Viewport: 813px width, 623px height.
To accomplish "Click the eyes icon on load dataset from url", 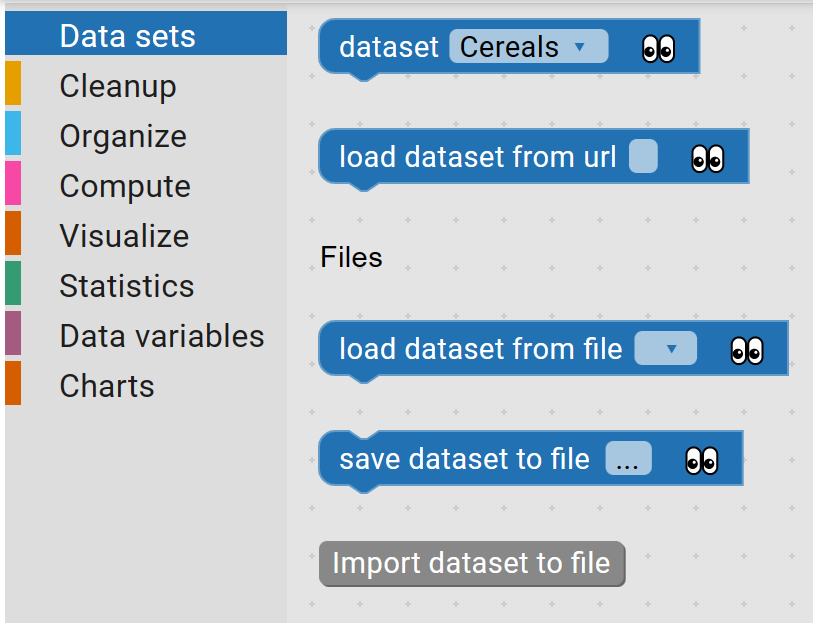I will [x=711, y=156].
